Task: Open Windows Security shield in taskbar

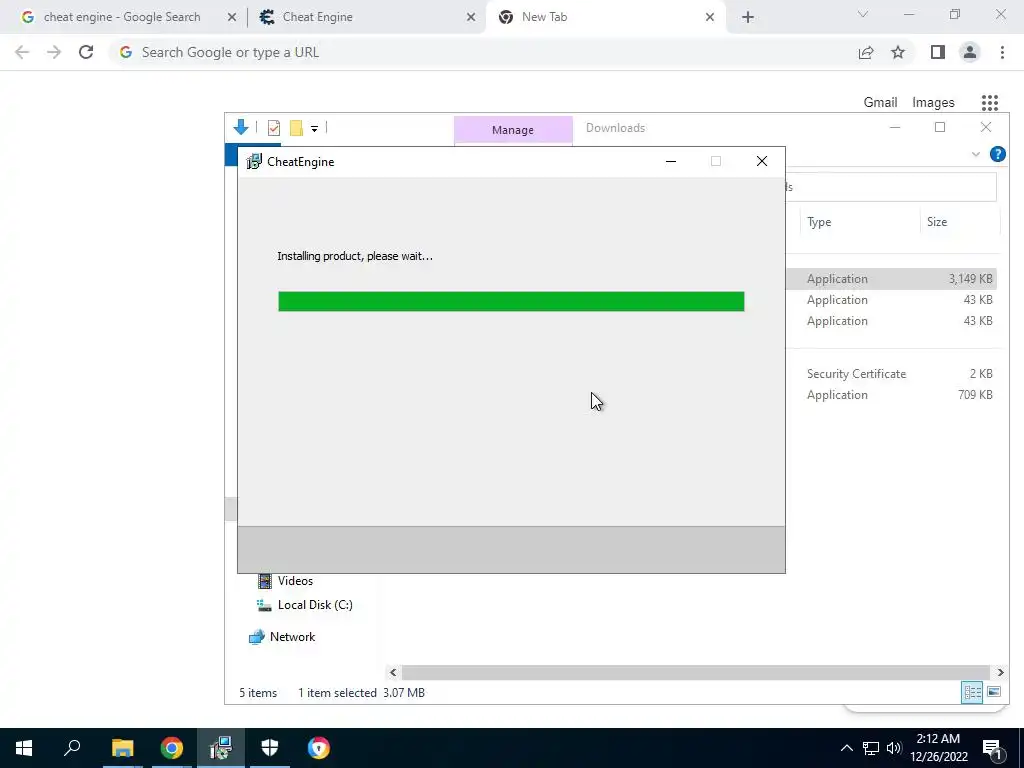Action: 270,748
